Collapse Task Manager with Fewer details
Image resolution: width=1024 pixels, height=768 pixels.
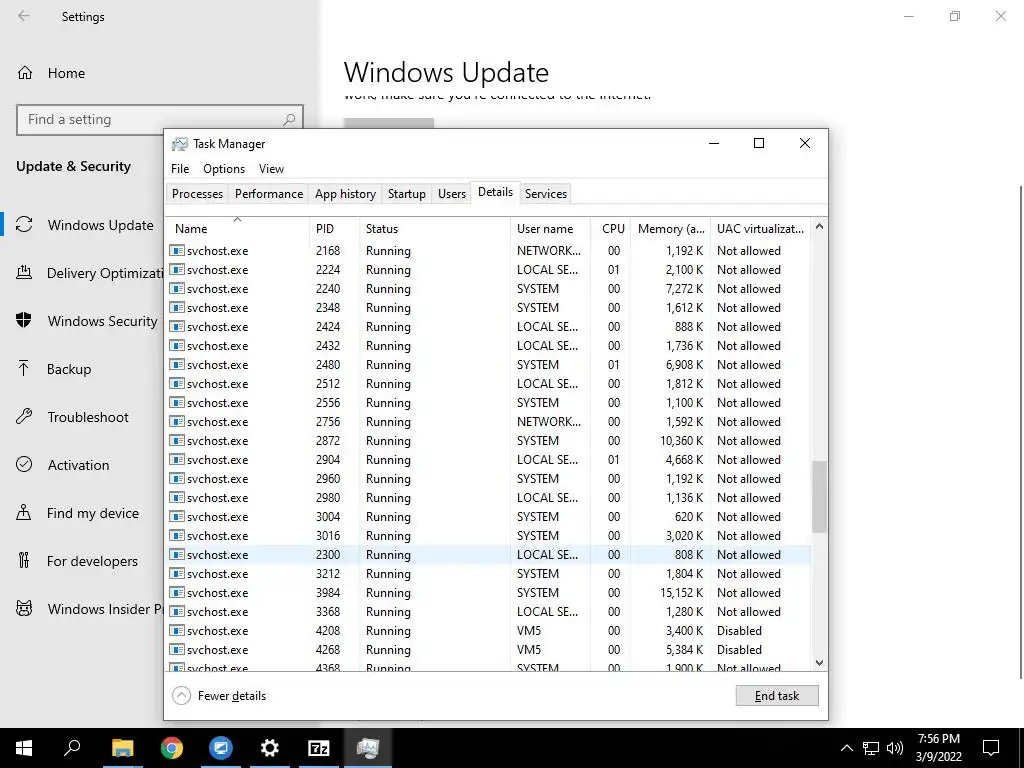pyautogui.click(x=219, y=696)
